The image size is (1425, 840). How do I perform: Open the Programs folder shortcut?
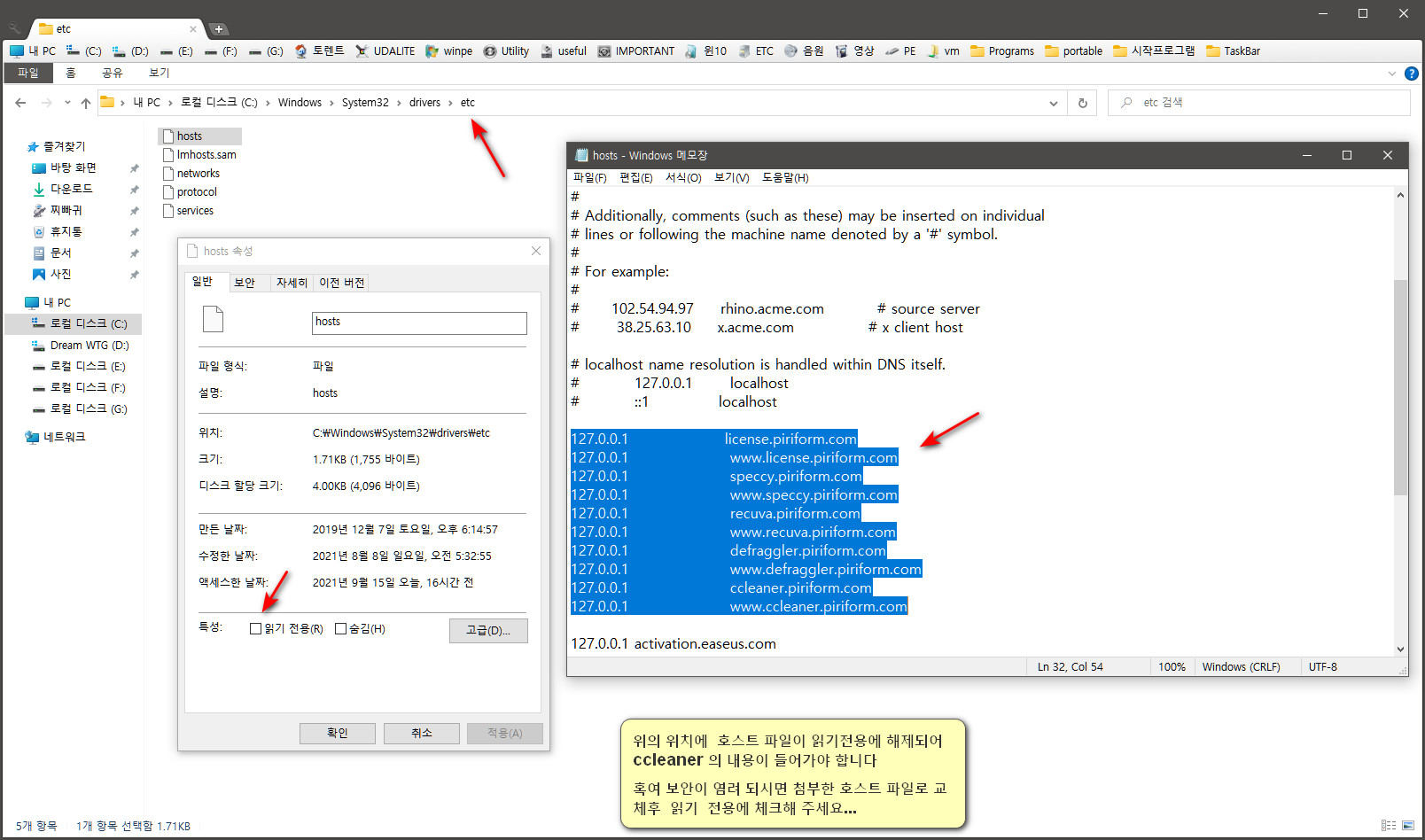click(1002, 51)
